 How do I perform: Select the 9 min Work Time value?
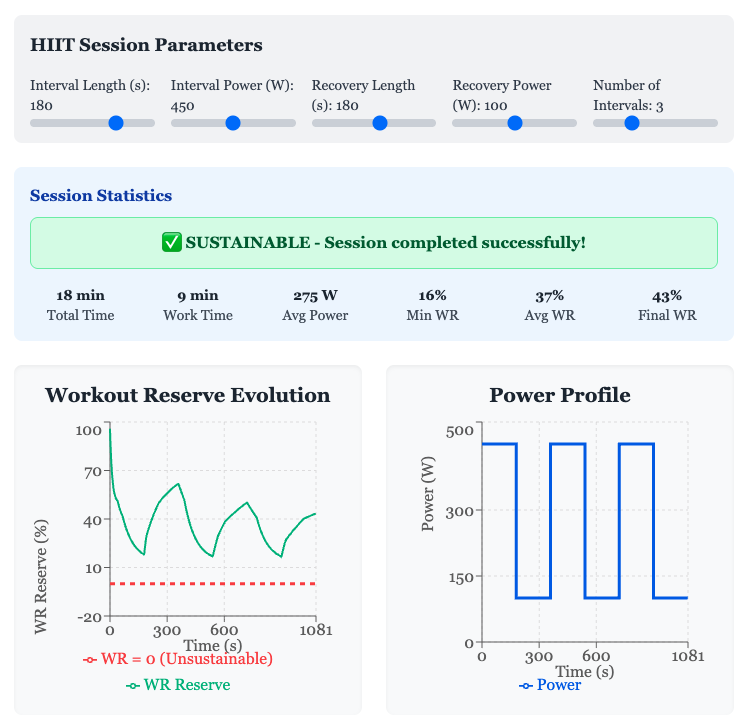pyautogui.click(x=198, y=296)
